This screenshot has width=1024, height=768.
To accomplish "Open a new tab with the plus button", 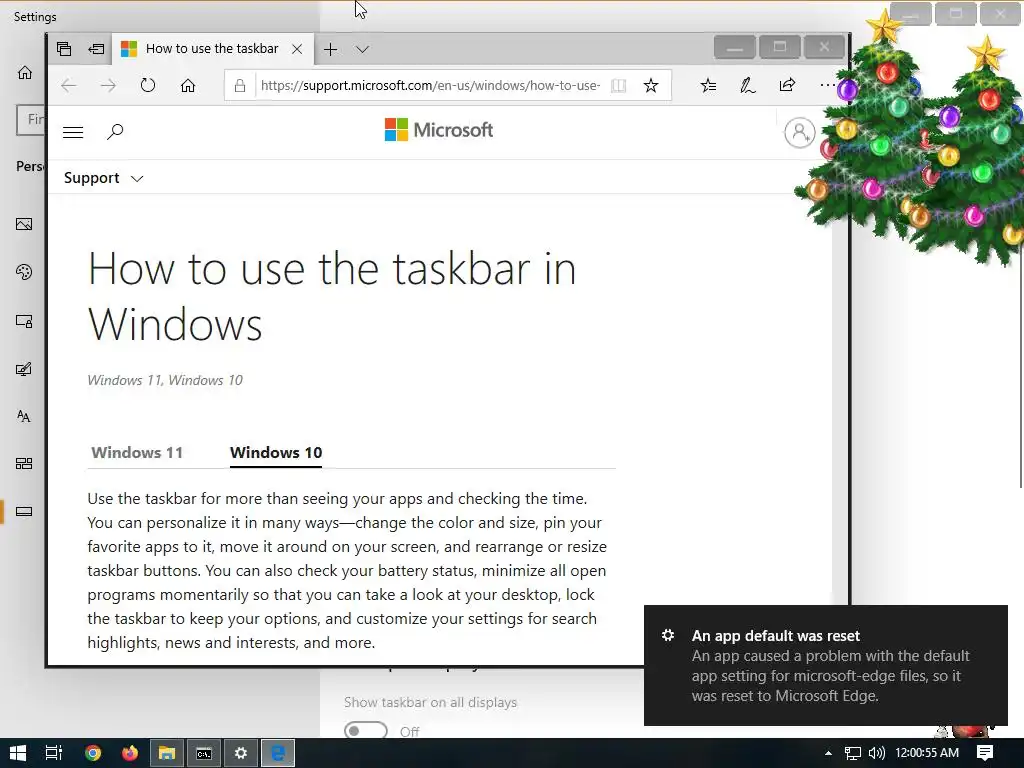I will pyautogui.click(x=330, y=49).
